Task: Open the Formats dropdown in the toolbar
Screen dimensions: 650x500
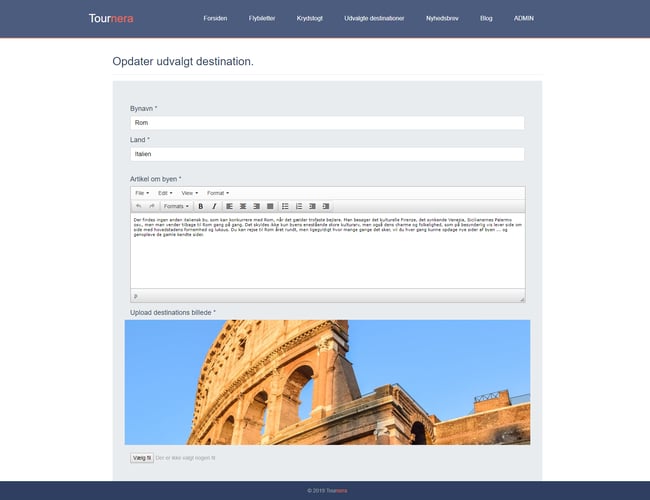Action: [x=176, y=206]
